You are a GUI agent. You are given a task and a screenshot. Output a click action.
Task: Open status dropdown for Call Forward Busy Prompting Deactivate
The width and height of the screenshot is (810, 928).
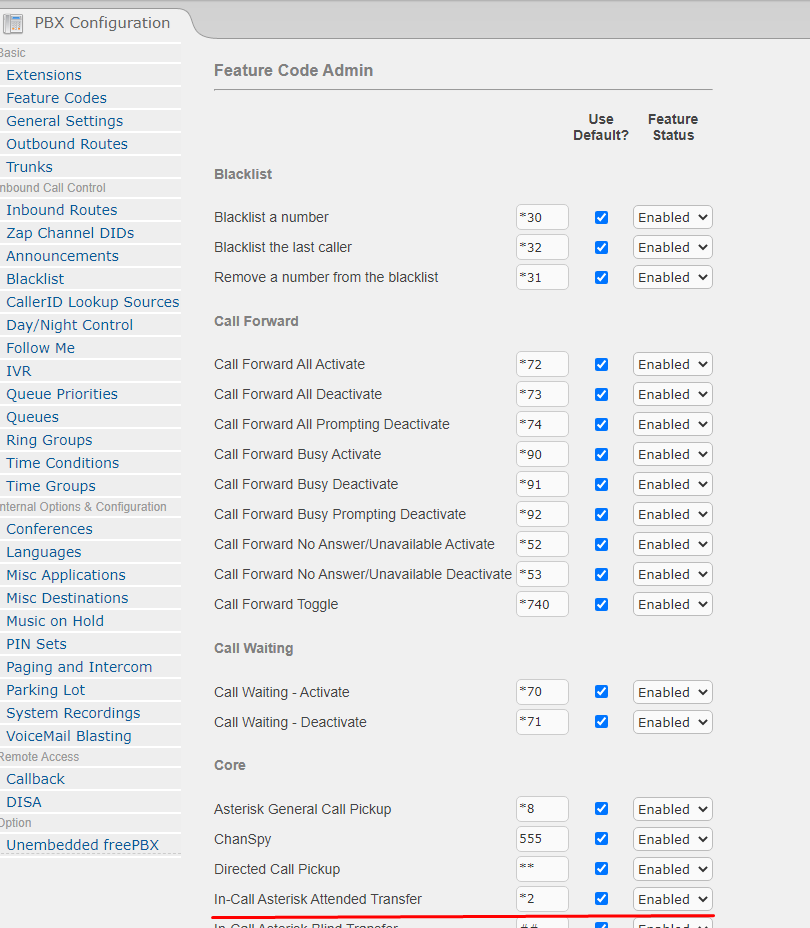tap(673, 514)
